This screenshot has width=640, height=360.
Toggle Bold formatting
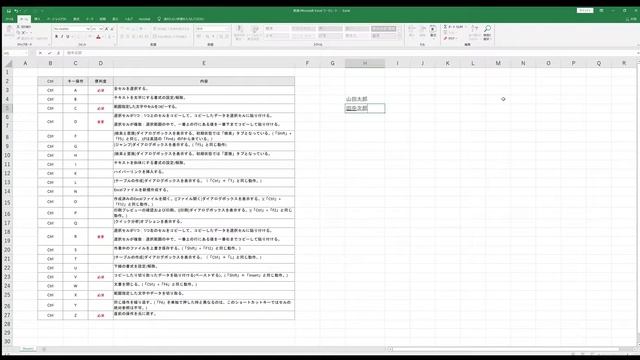click(x=56, y=37)
